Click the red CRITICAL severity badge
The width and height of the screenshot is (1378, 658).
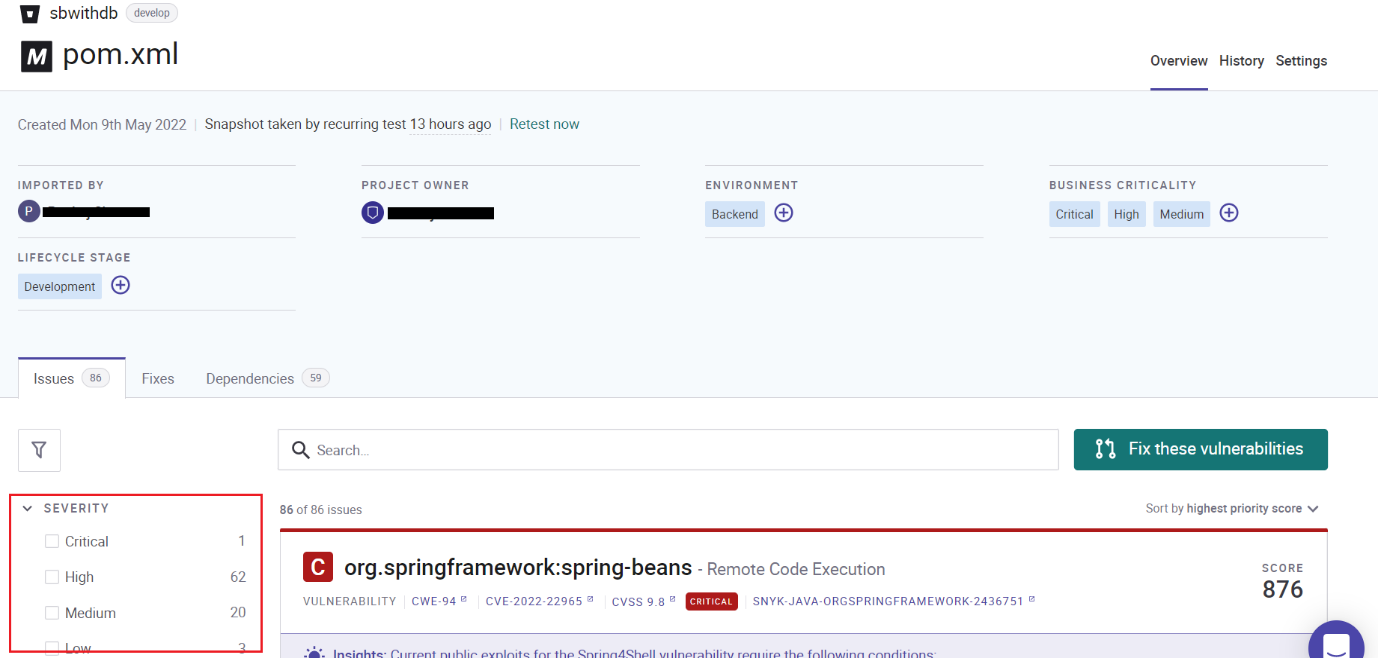712,601
